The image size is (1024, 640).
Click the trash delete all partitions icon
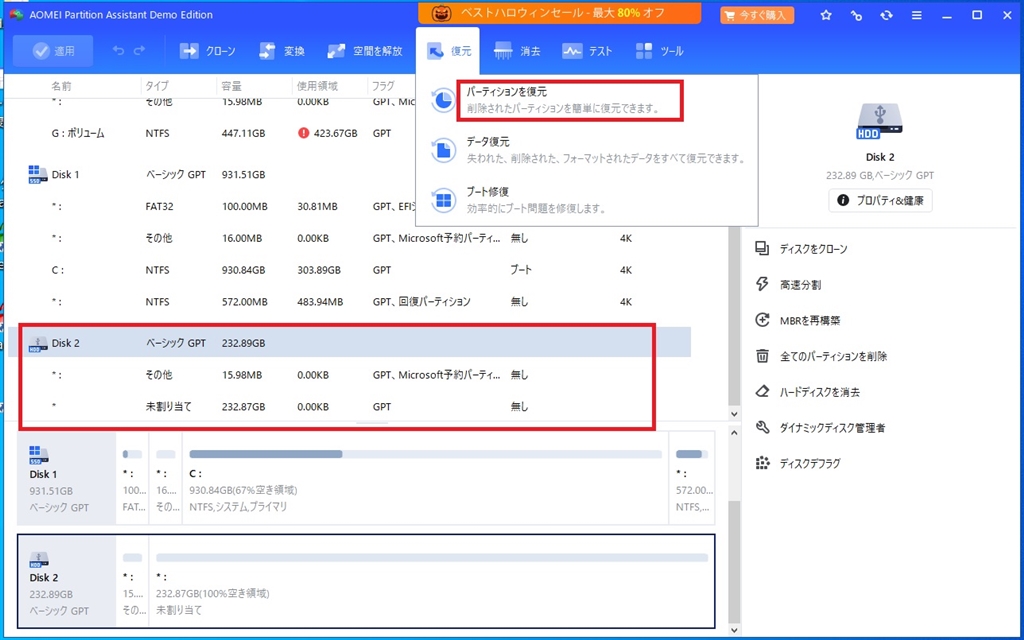(762, 356)
